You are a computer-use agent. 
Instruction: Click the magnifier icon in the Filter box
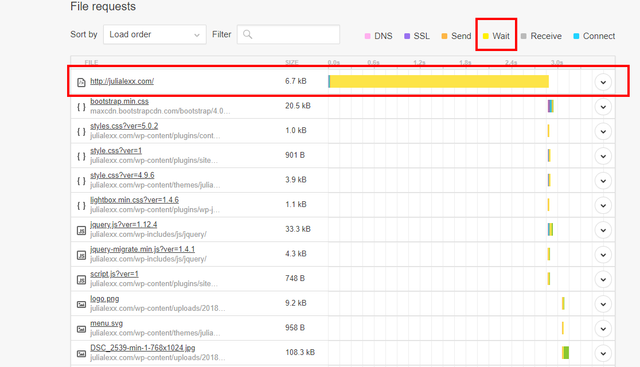pos(247,35)
